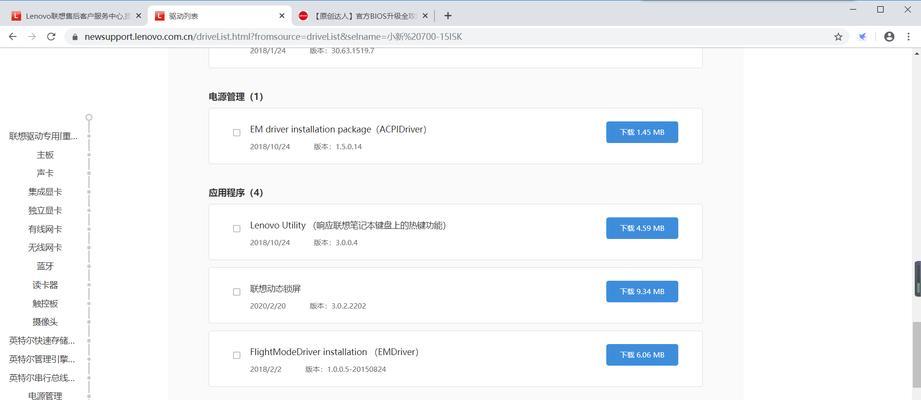Click the address bar URL
Screen dimensions: 921x400
click(x=273, y=37)
